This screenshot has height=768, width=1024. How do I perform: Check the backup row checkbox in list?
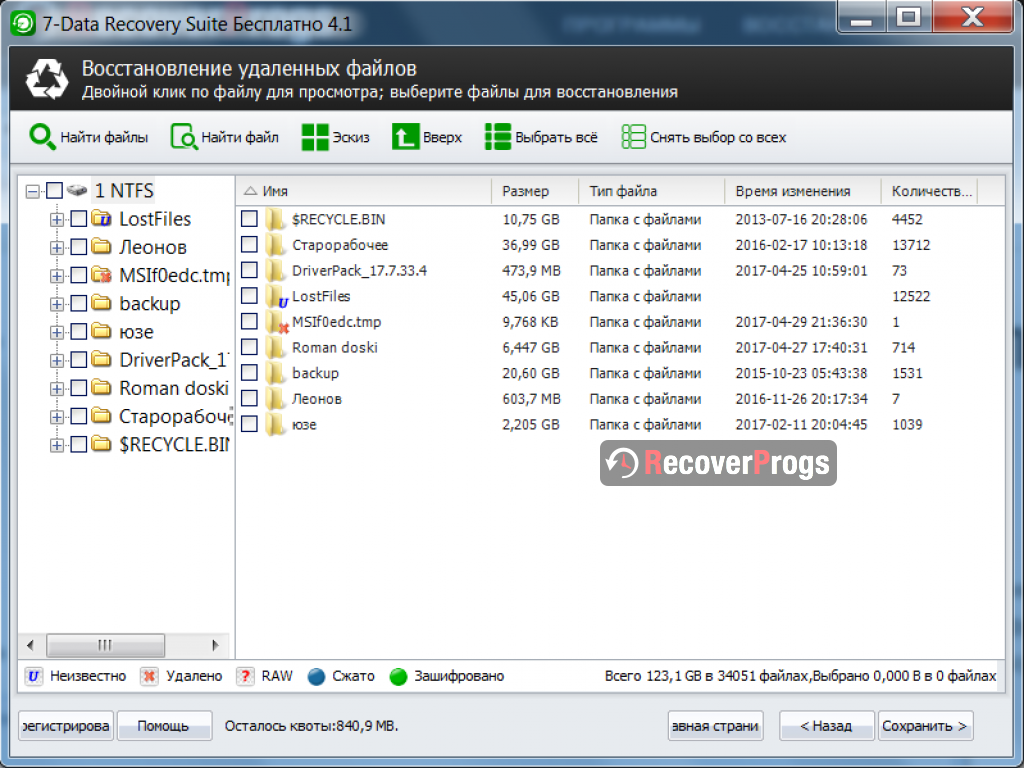[249, 373]
